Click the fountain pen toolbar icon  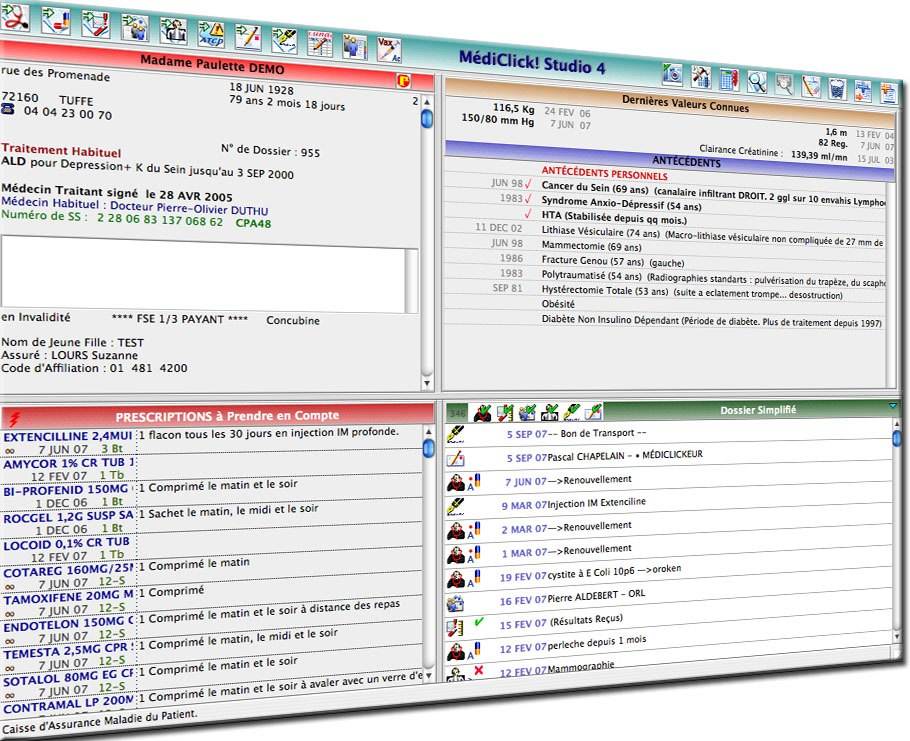284,41
